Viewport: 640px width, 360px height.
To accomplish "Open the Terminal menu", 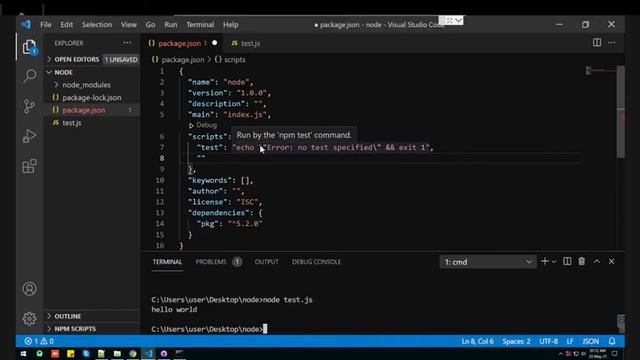I will pyautogui.click(x=200, y=24).
